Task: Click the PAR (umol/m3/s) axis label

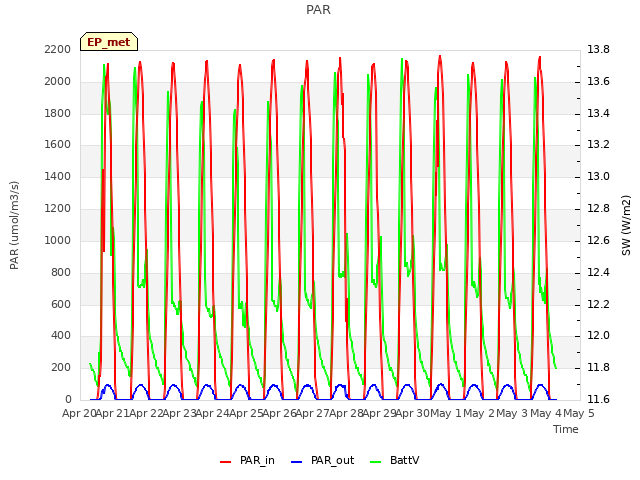Action: [14, 225]
